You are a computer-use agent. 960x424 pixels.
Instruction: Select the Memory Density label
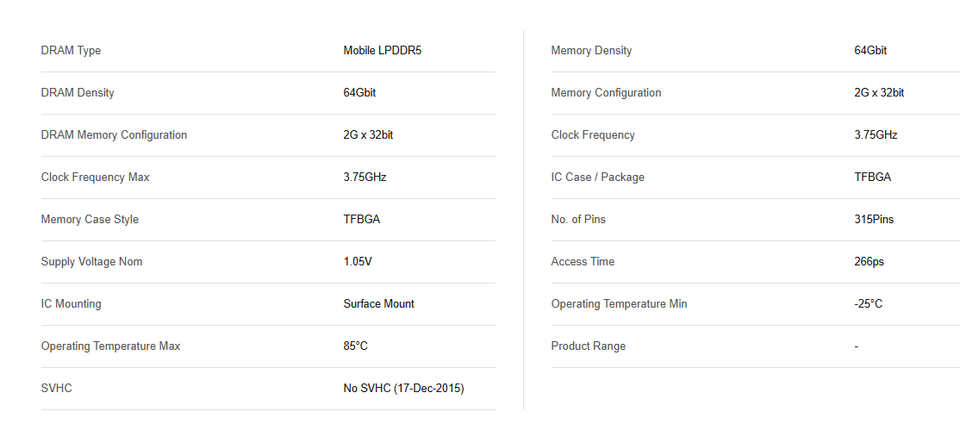pyautogui.click(x=591, y=51)
